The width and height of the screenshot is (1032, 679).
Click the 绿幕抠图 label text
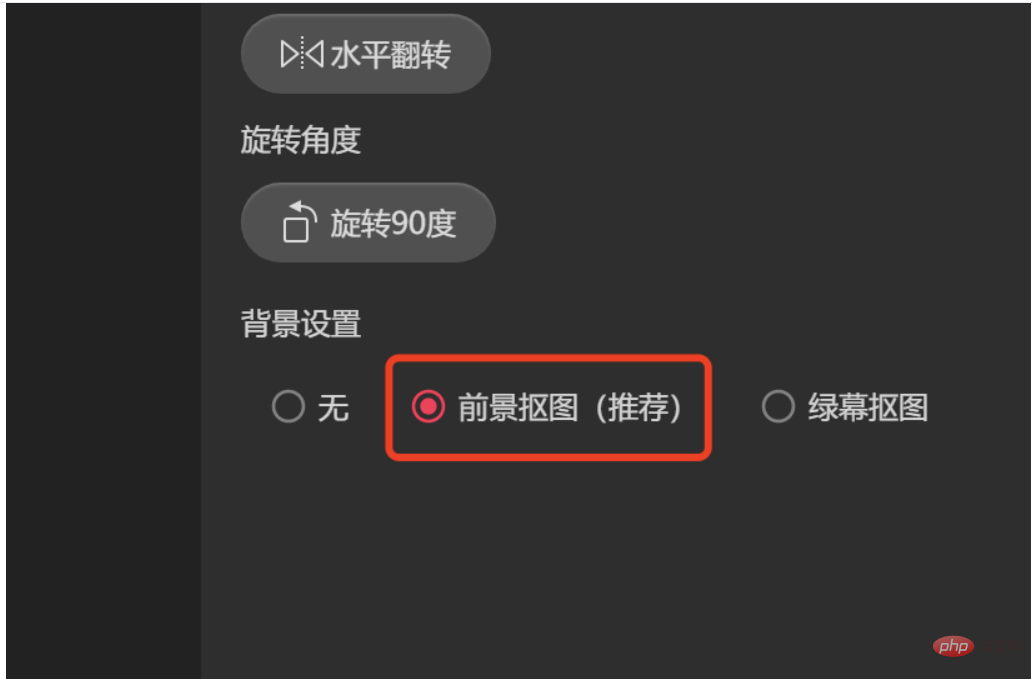pyautogui.click(x=868, y=407)
